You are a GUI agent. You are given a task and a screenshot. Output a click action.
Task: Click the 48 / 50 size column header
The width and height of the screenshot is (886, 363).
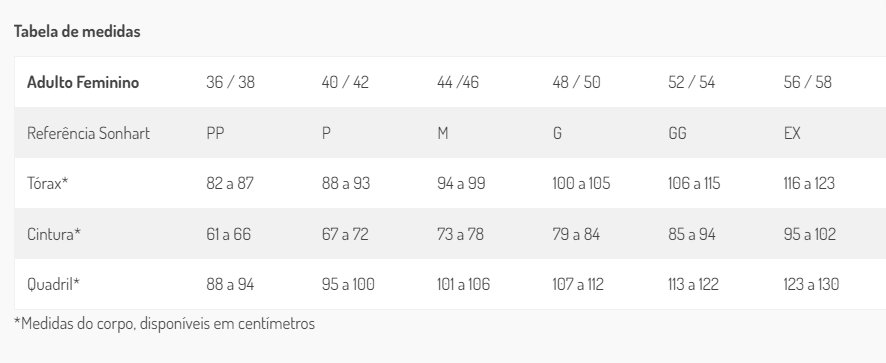tap(576, 82)
